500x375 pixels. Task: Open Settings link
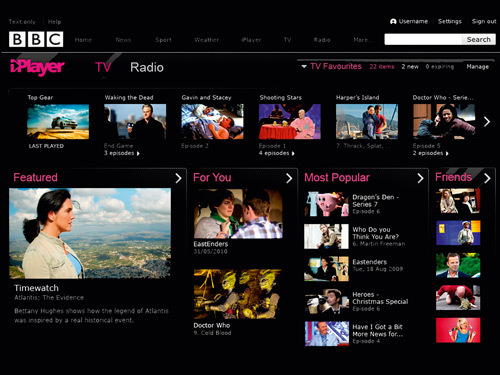click(450, 21)
